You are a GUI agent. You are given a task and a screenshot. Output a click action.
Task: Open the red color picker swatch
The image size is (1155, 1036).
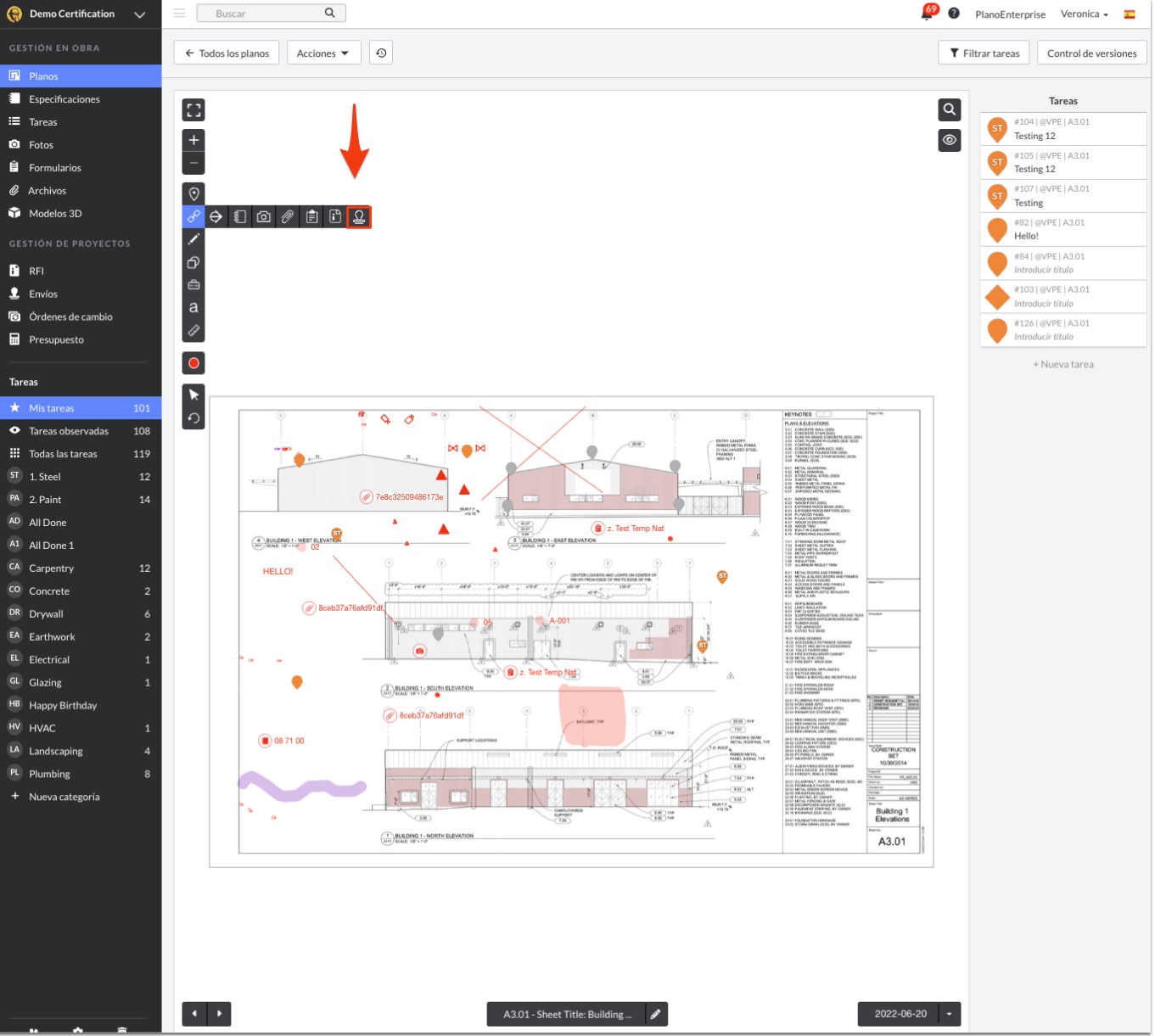(193, 363)
